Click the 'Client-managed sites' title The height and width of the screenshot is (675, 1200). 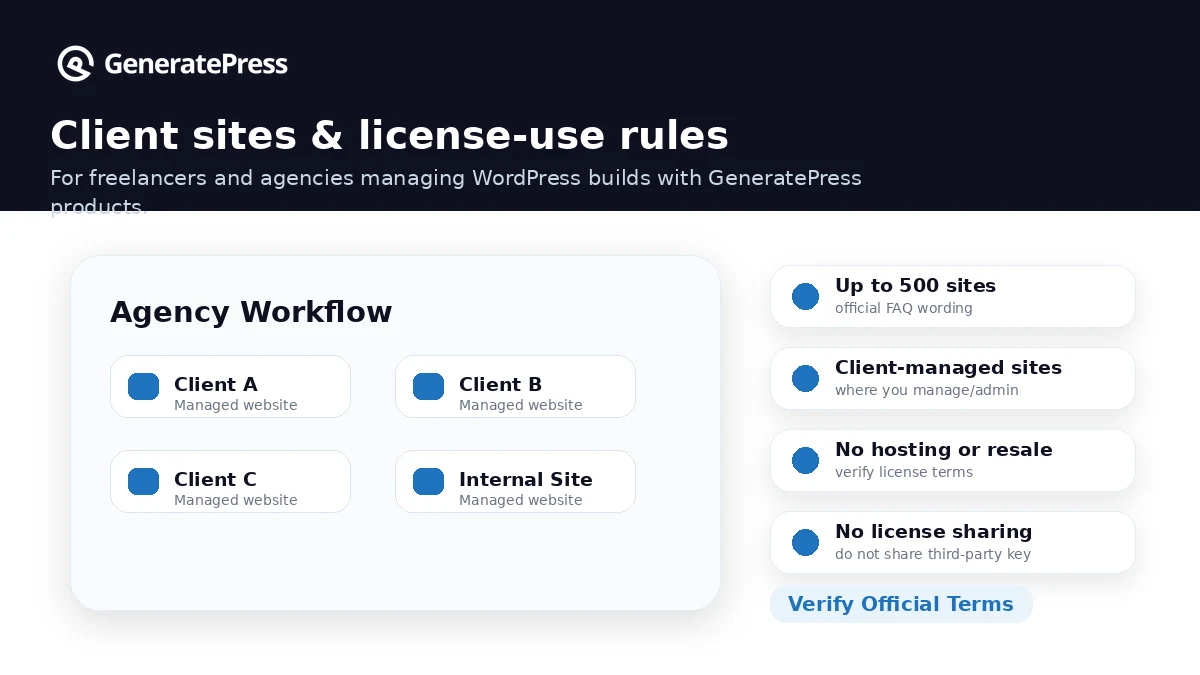tap(948, 367)
